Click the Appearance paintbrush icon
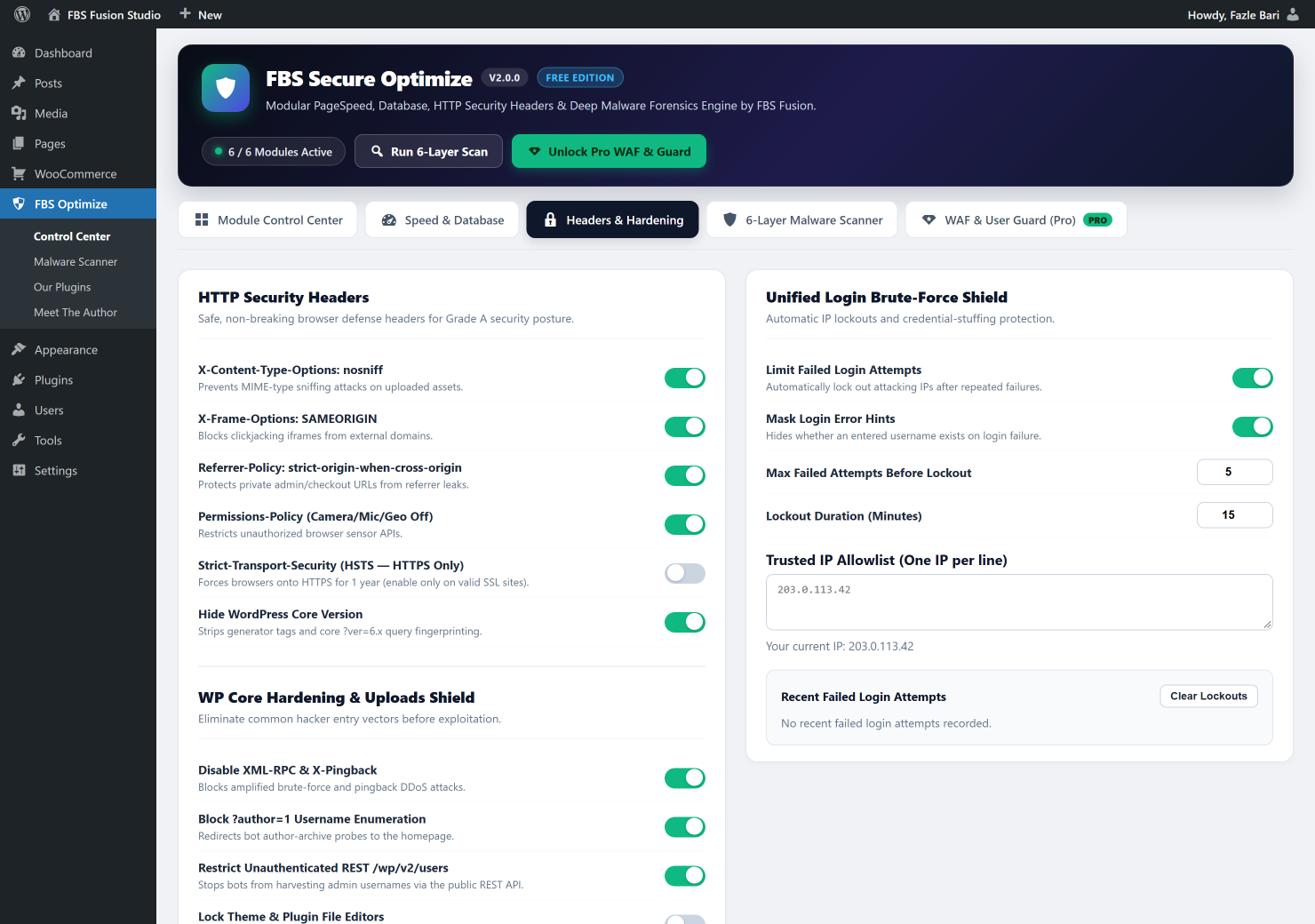This screenshot has width=1315, height=924. coord(19,349)
